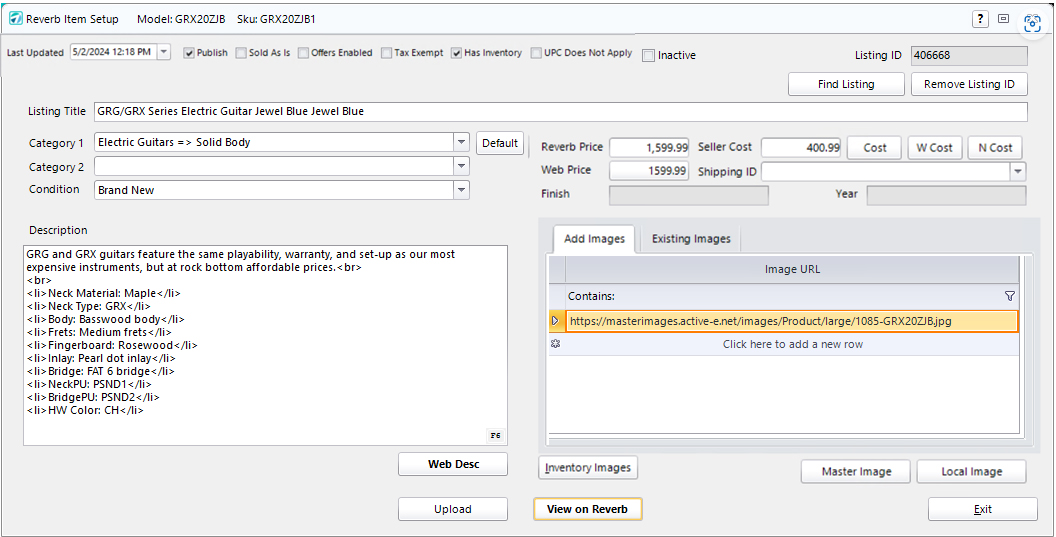Viewport: 1056px width, 537px height.
Task: Click the Master Image button
Action: [856, 472]
